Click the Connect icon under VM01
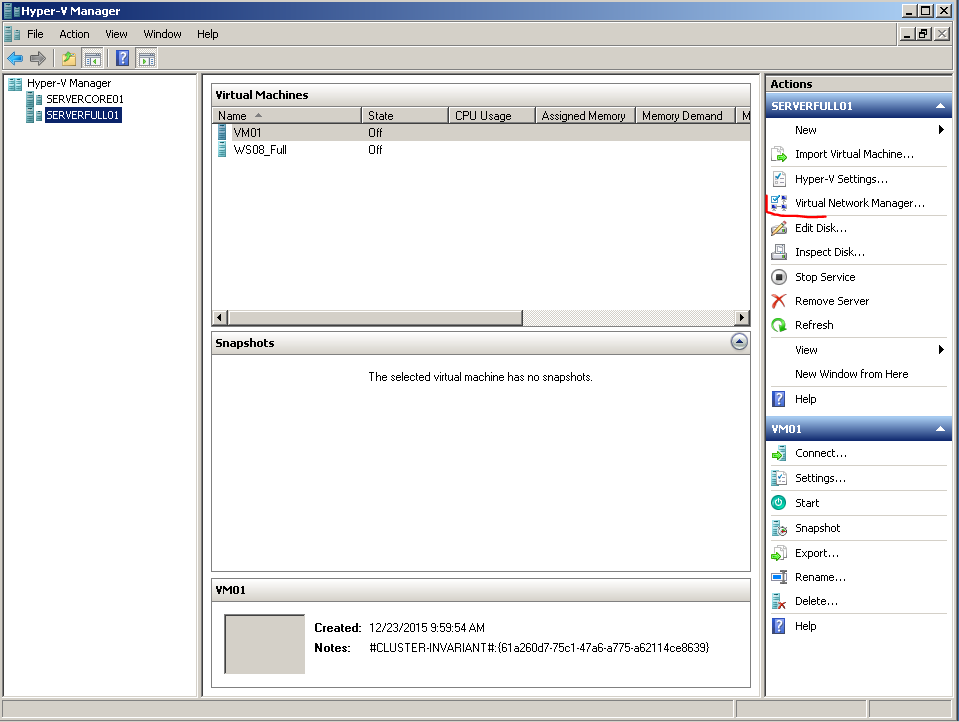This screenshot has width=959, height=722. pyautogui.click(x=779, y=453)
